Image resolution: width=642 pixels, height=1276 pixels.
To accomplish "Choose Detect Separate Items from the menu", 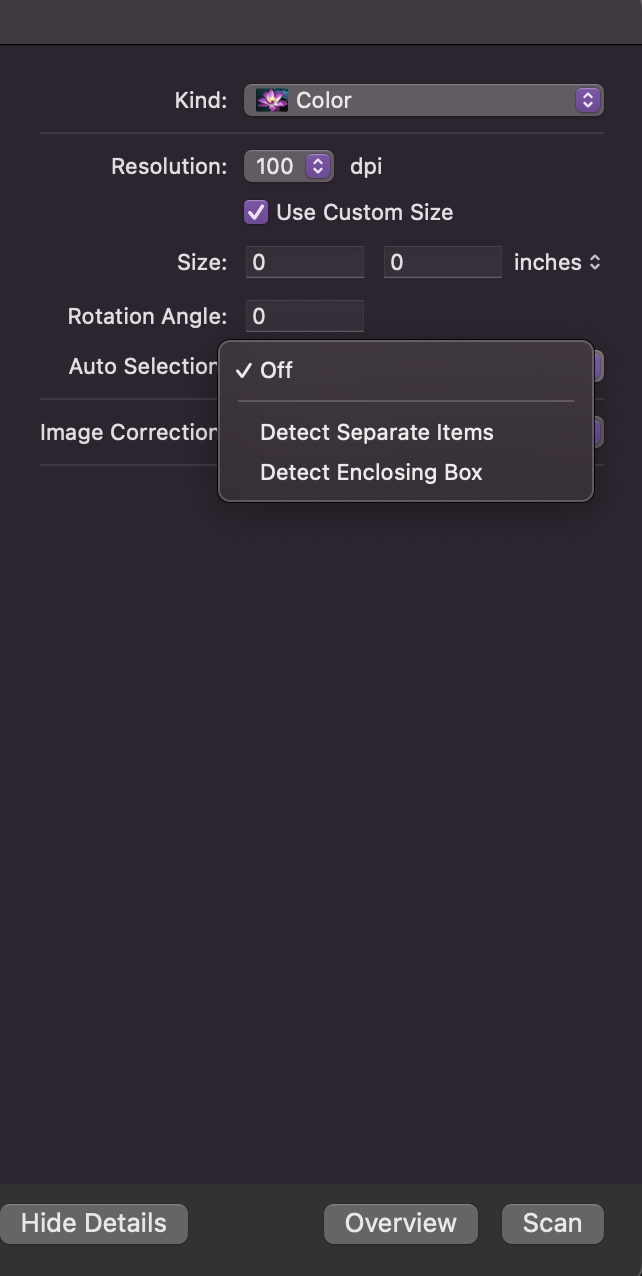I will [x=376, y=432].
